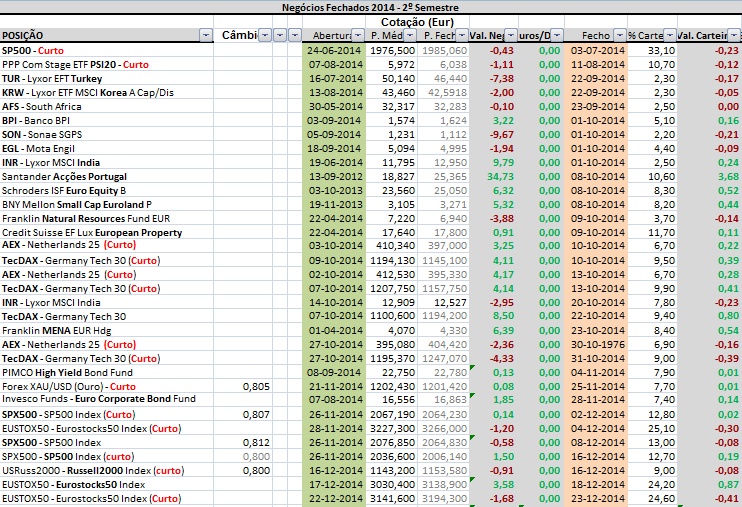This screenshot has height=507, width=742.
Task: Open the uros/D column filter dropdown
Action: tap(557, 36)
